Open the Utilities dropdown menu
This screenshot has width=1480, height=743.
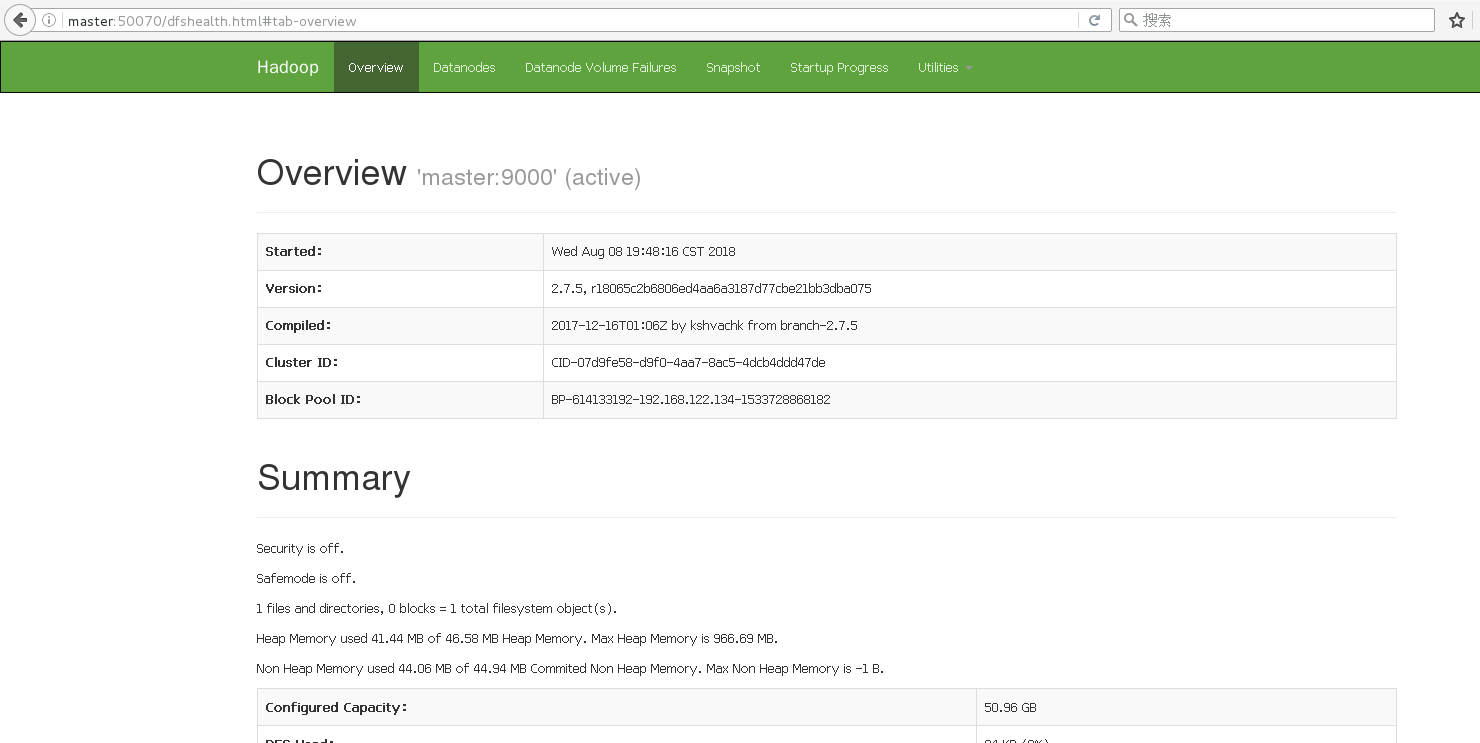pyautogui.click(x=944, y=68)
